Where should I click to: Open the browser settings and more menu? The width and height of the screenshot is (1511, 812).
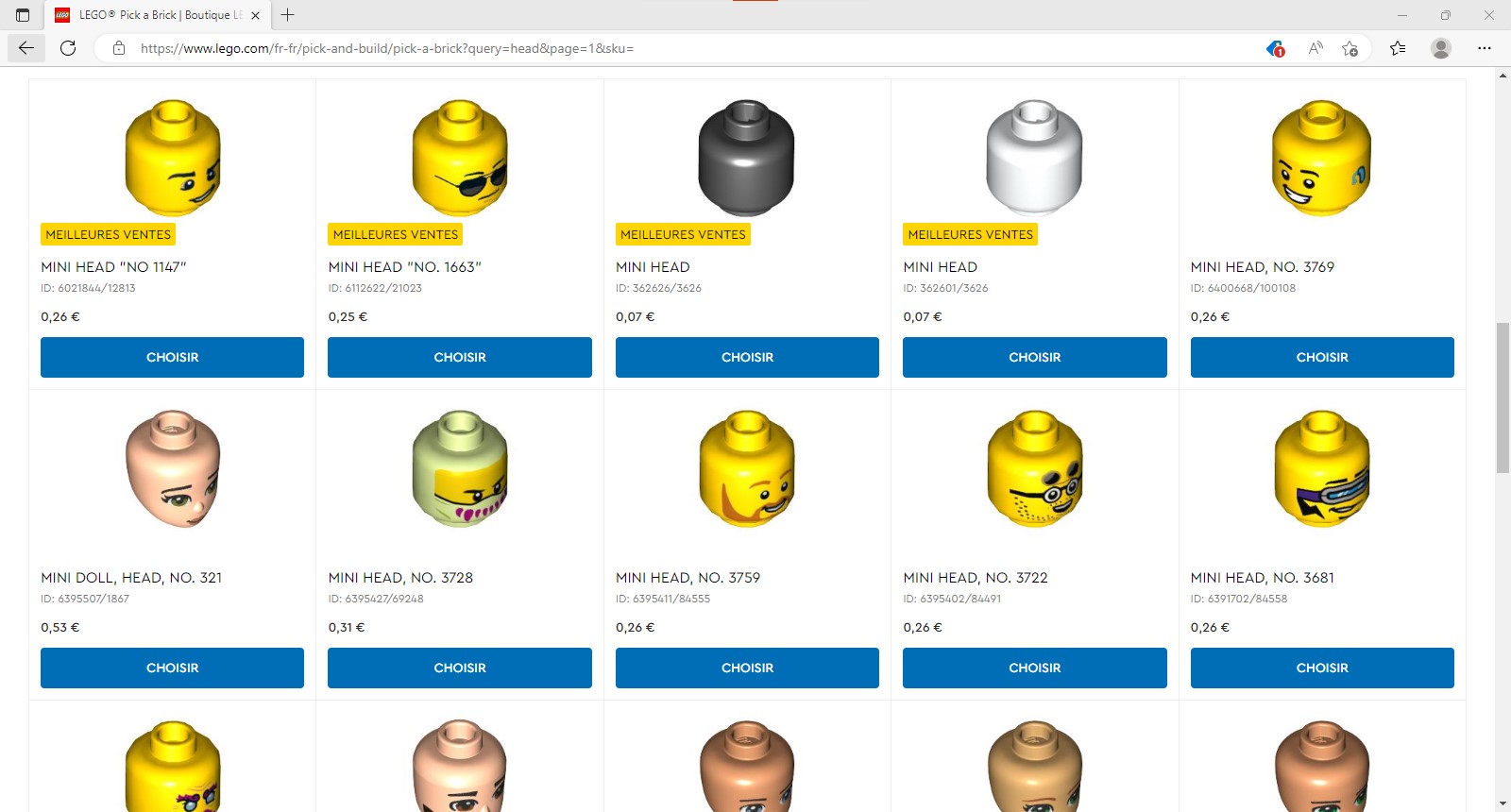click(1485, 48)
